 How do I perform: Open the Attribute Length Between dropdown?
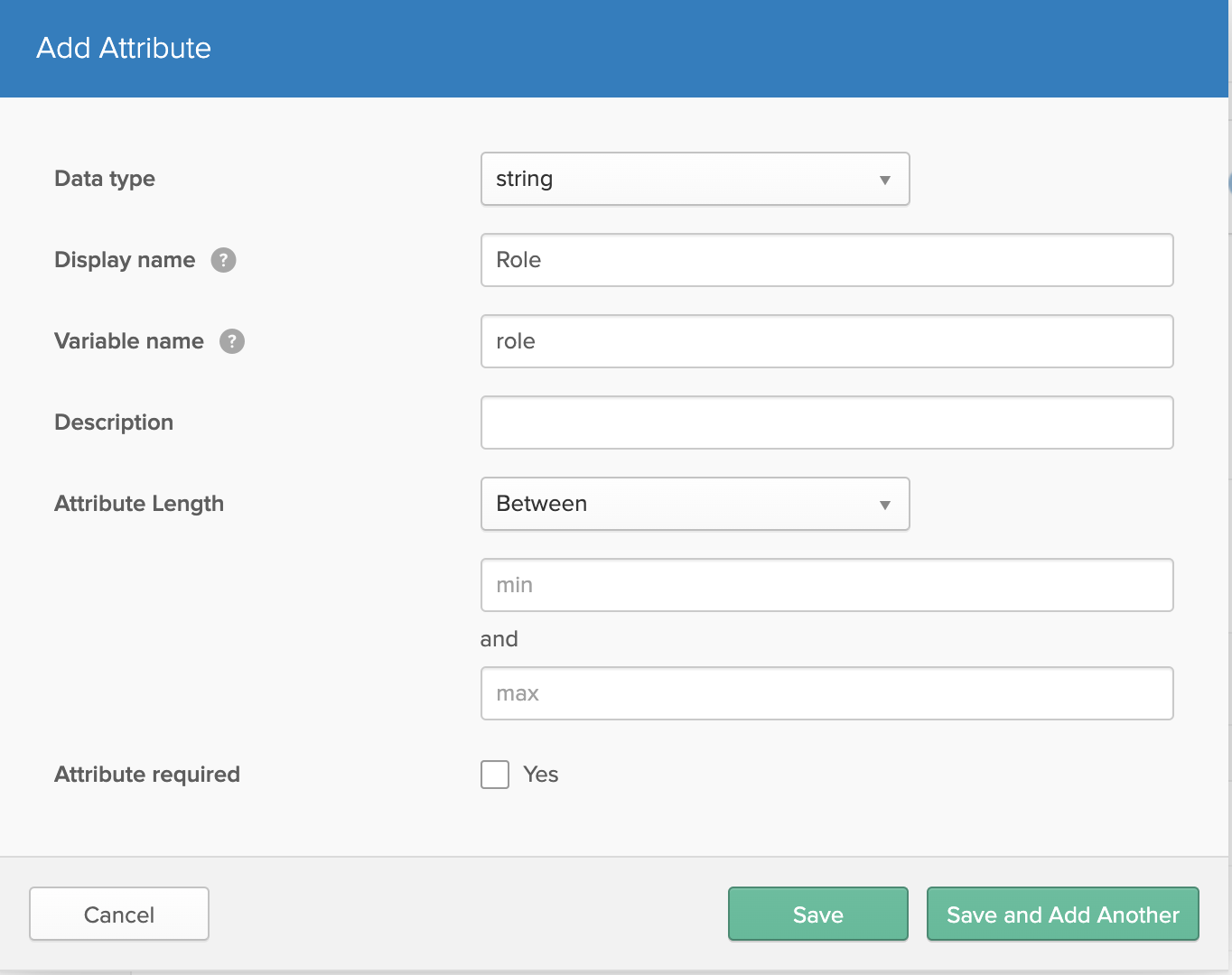(695, 504)
